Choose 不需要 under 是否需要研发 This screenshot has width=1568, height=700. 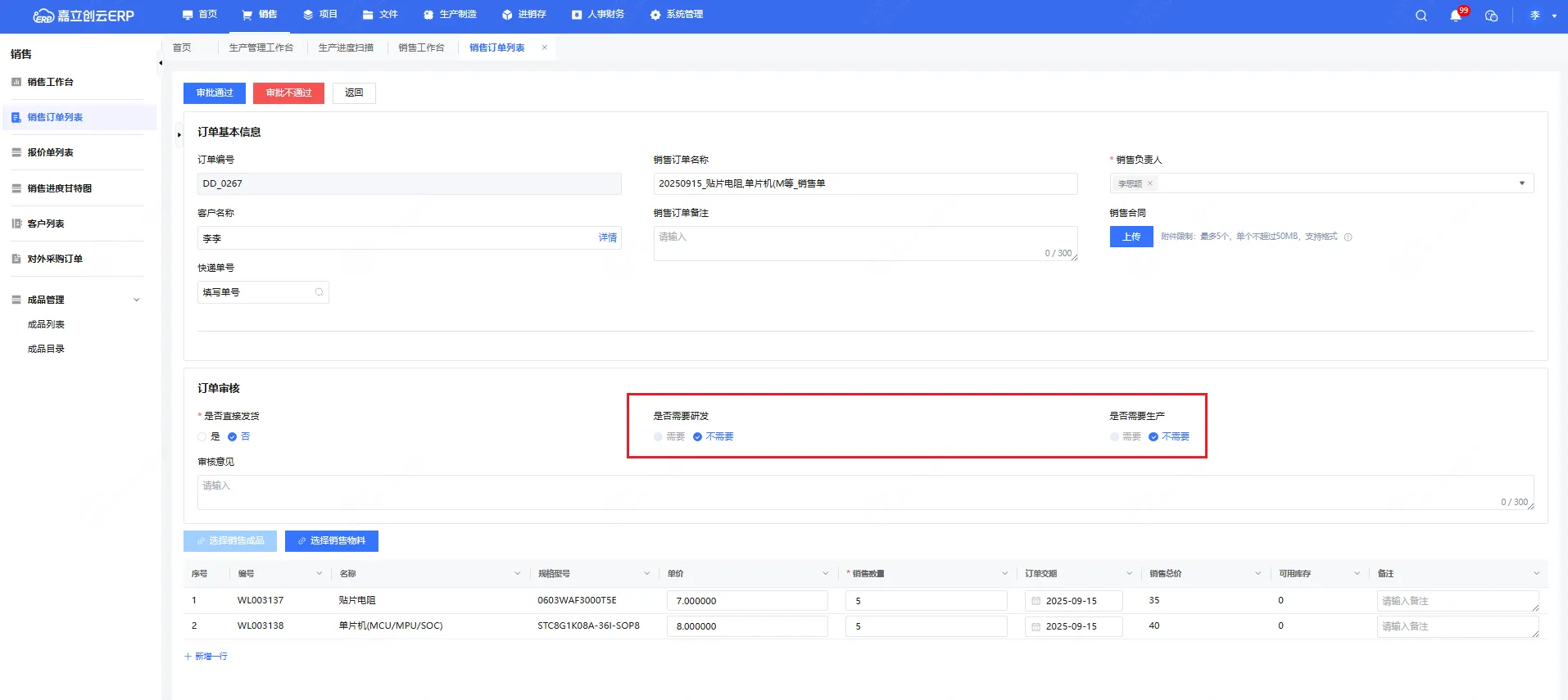698,437
